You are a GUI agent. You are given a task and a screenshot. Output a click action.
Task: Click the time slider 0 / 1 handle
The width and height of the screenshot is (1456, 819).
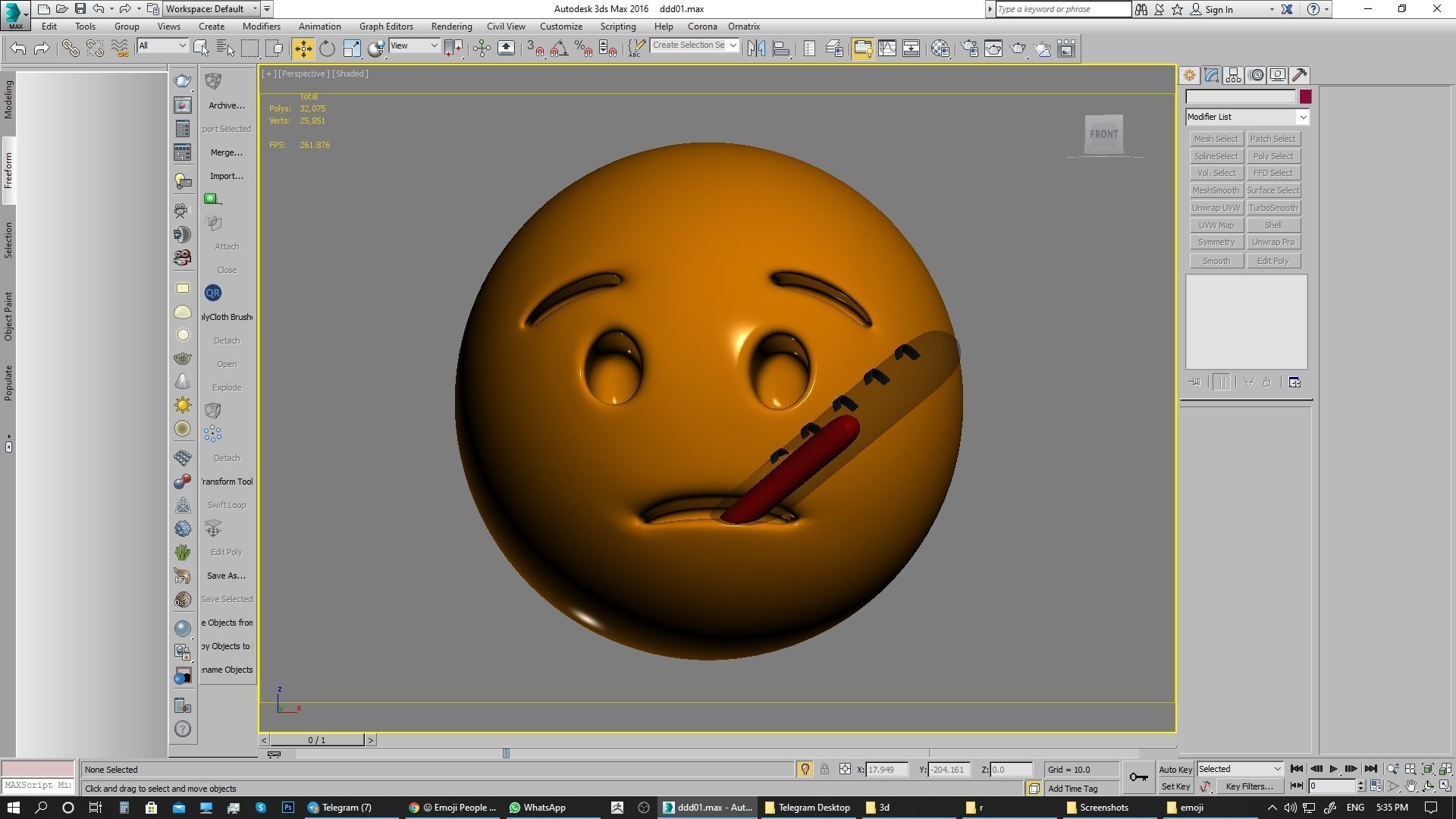tap(316, 740)
